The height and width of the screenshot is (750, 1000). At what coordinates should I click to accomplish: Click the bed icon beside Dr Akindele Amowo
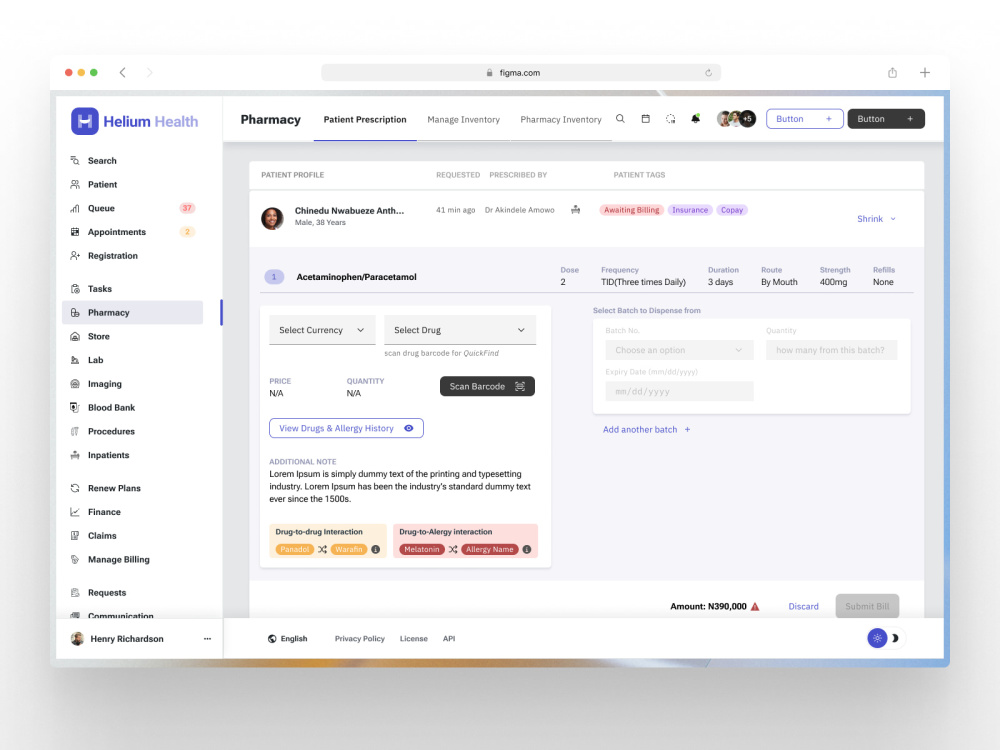pyautogui.click(x=575, y=210)
